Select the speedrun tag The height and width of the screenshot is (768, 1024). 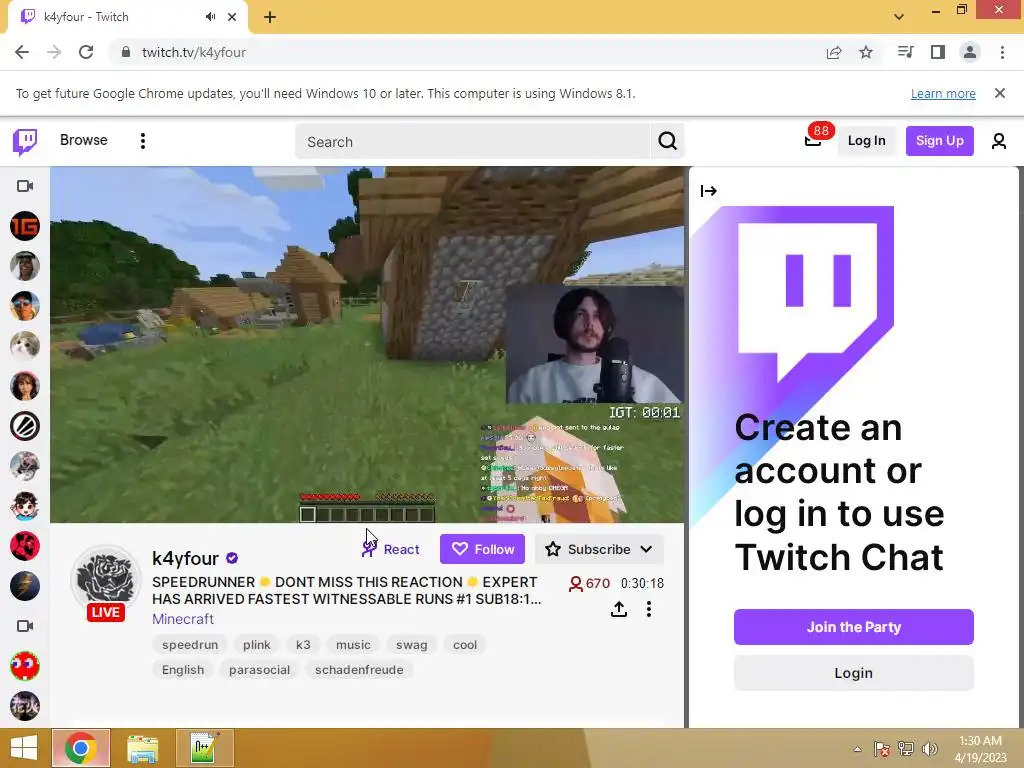(190, 645)
